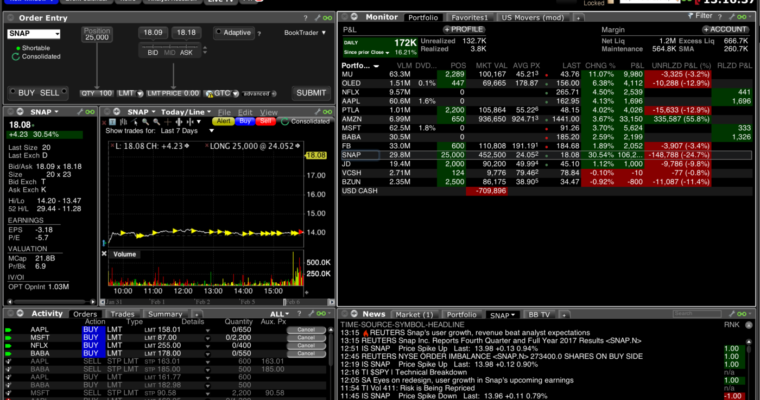
Task: Open Trades tab in Activity
Action: pyautogui.click(x=122, y=314)
